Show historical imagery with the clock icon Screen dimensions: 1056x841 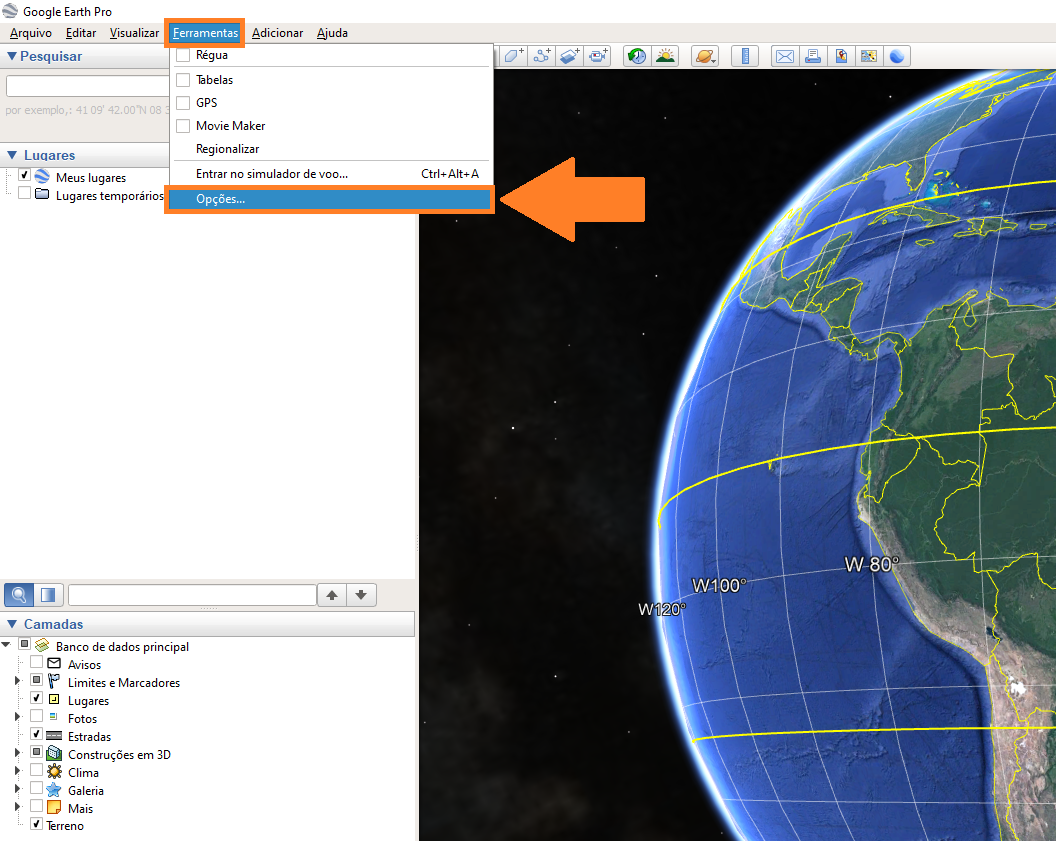tap(637, 56)
